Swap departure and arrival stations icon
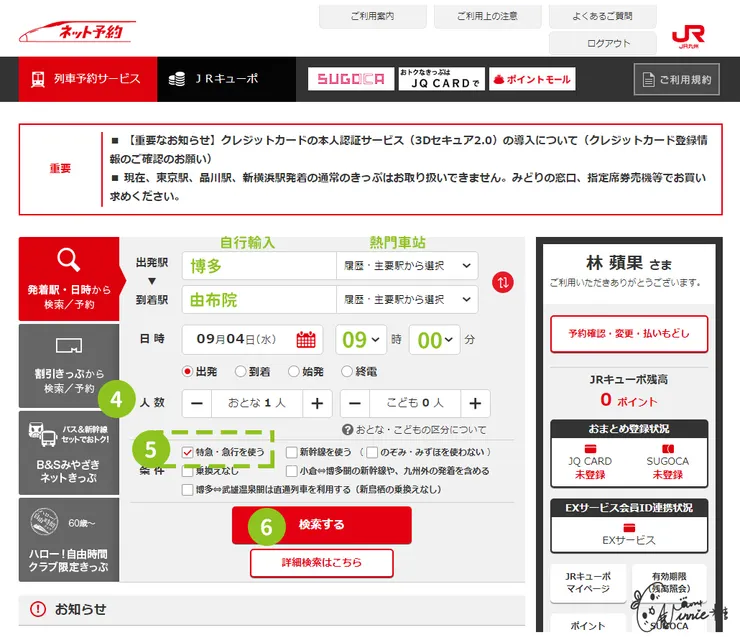The image size is (740, 637). click(x=503, y=283)
